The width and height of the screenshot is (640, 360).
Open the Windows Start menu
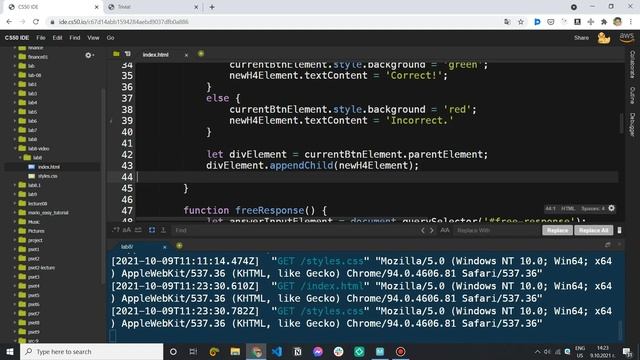[10, 351]
